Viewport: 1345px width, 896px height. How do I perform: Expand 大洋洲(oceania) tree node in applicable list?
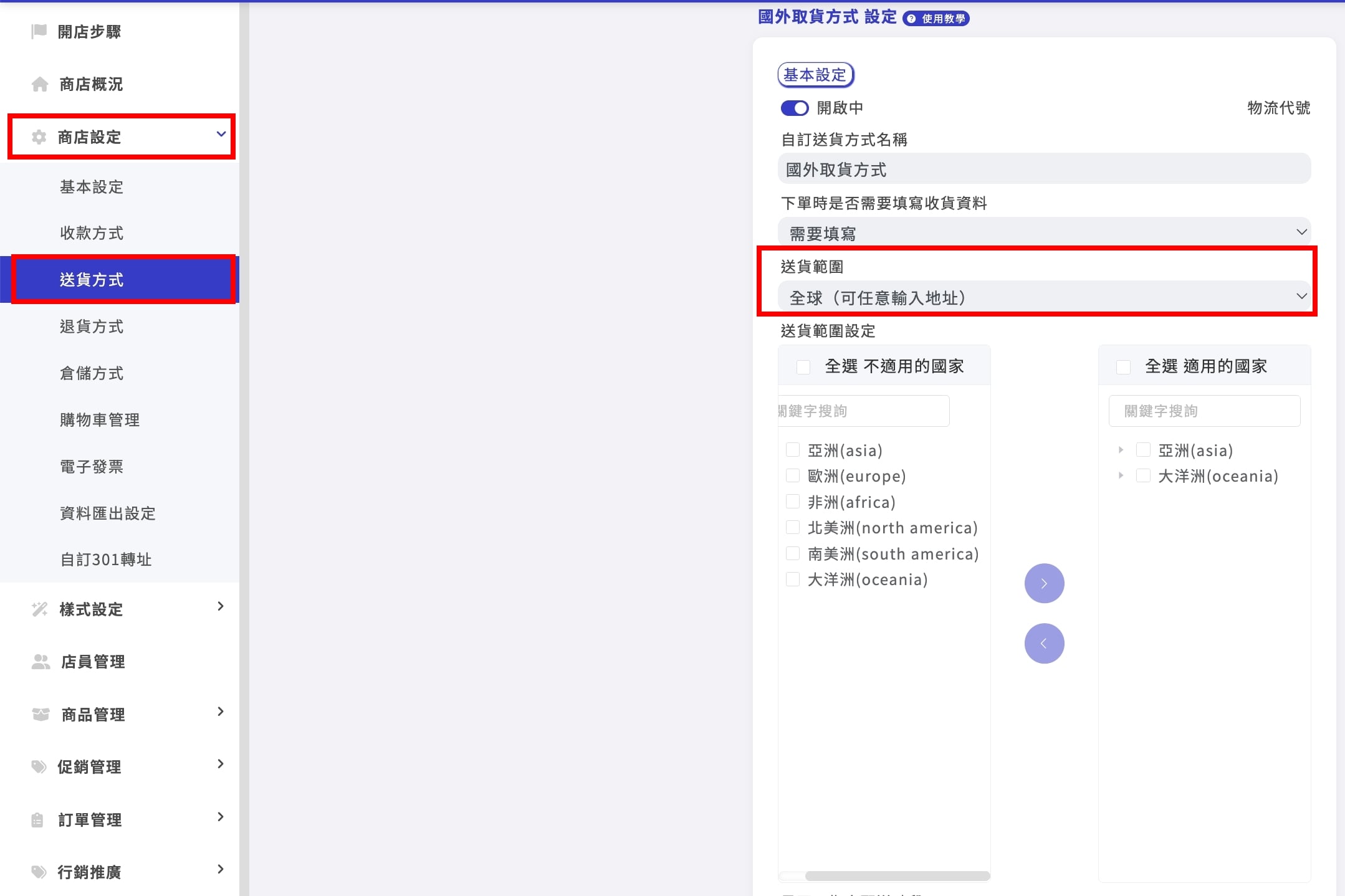coord(1121,475)
